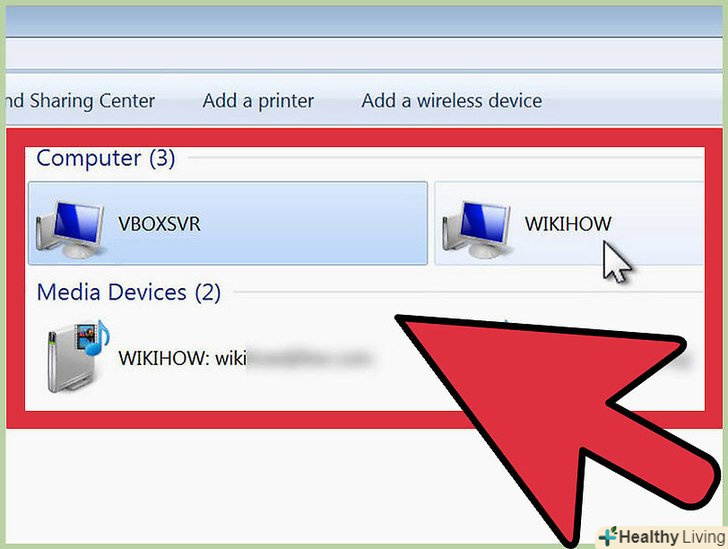Image resolution: width=728 pixels, height=549 pixels.
Task: Click the WIKIHOW: wiki media device label
Action: (182, 359)
